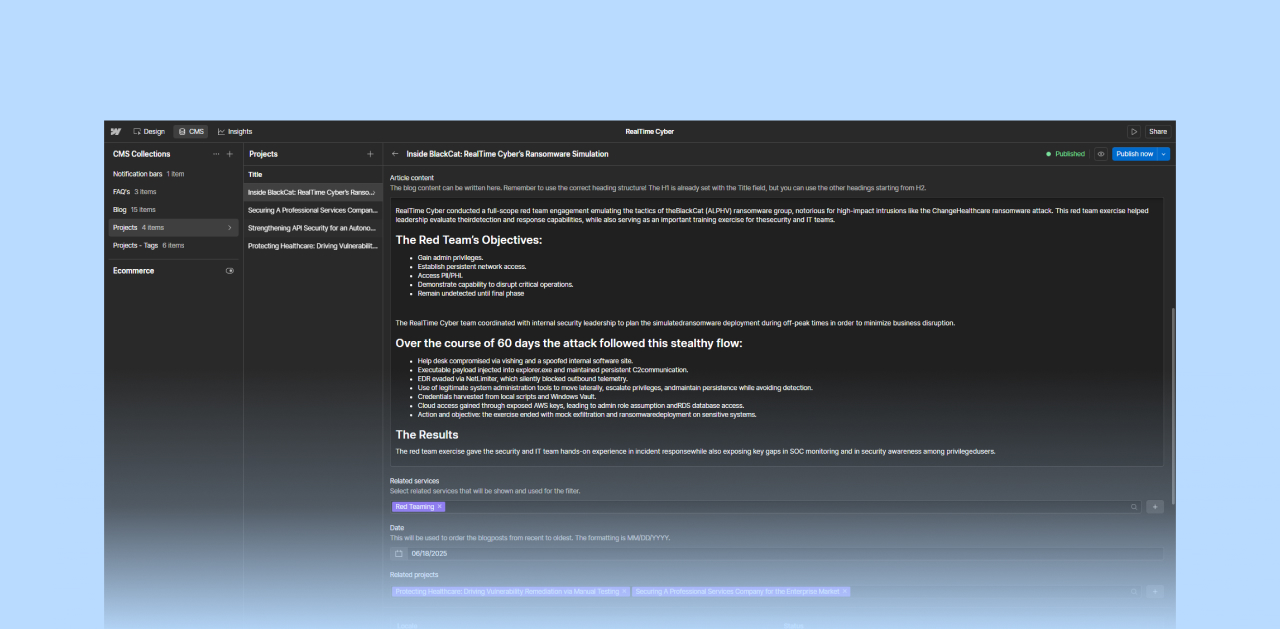
Task: Open Protecting Healthcare project item
Action: click(313, 246)
